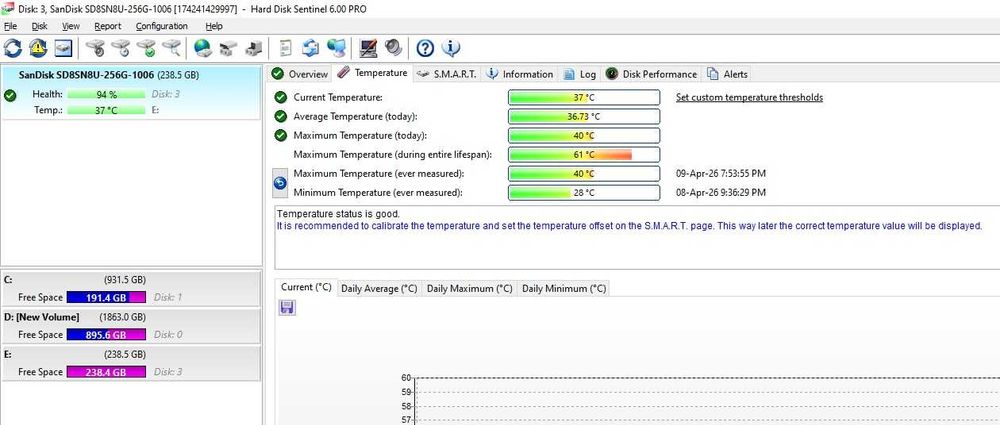Open the Alerts tab

click(x=727, y=74)
